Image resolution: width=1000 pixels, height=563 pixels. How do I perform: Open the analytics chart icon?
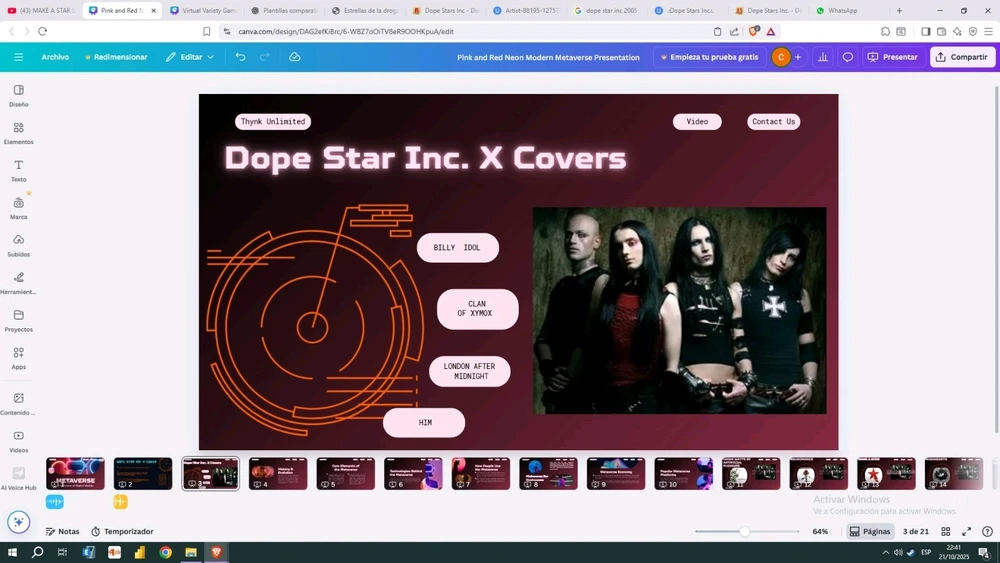tap(823, 57)
